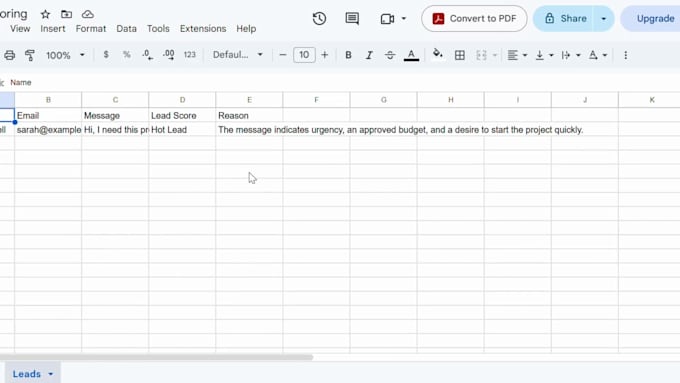Open version history clock icon
Screen dimensions: 680x383
coord(319,19)
